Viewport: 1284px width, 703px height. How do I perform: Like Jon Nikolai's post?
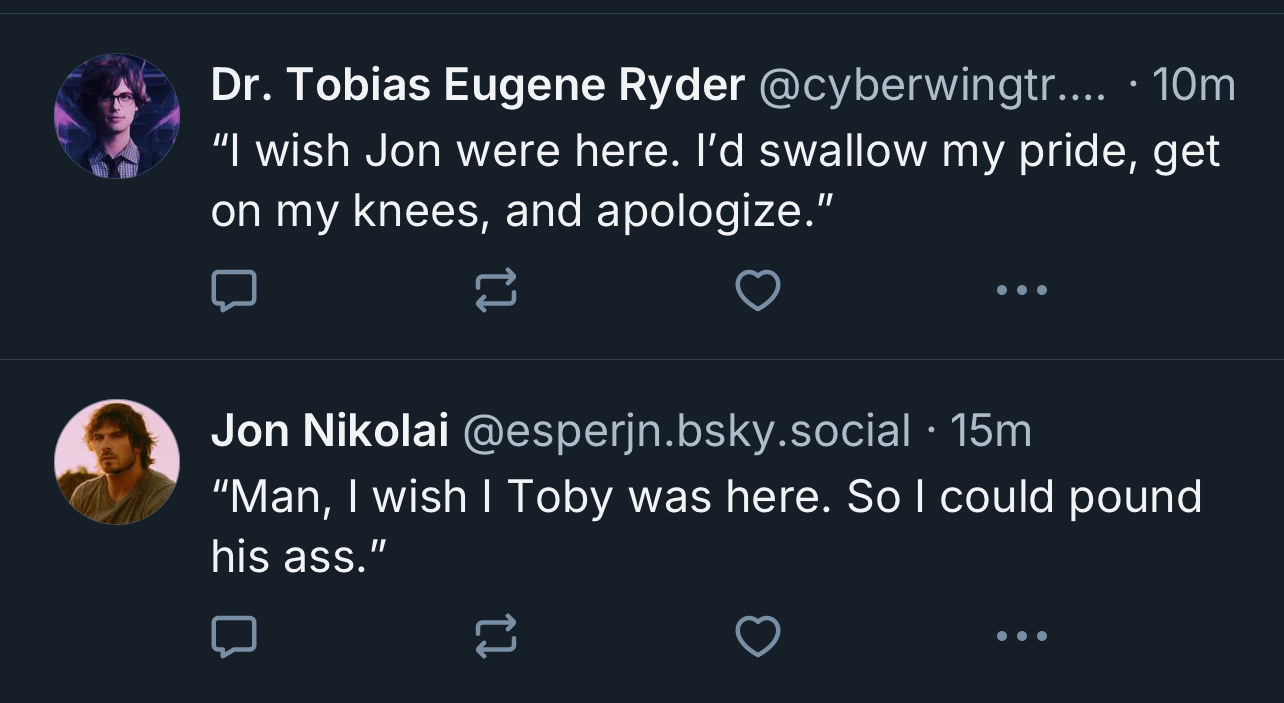coord(757,636)
